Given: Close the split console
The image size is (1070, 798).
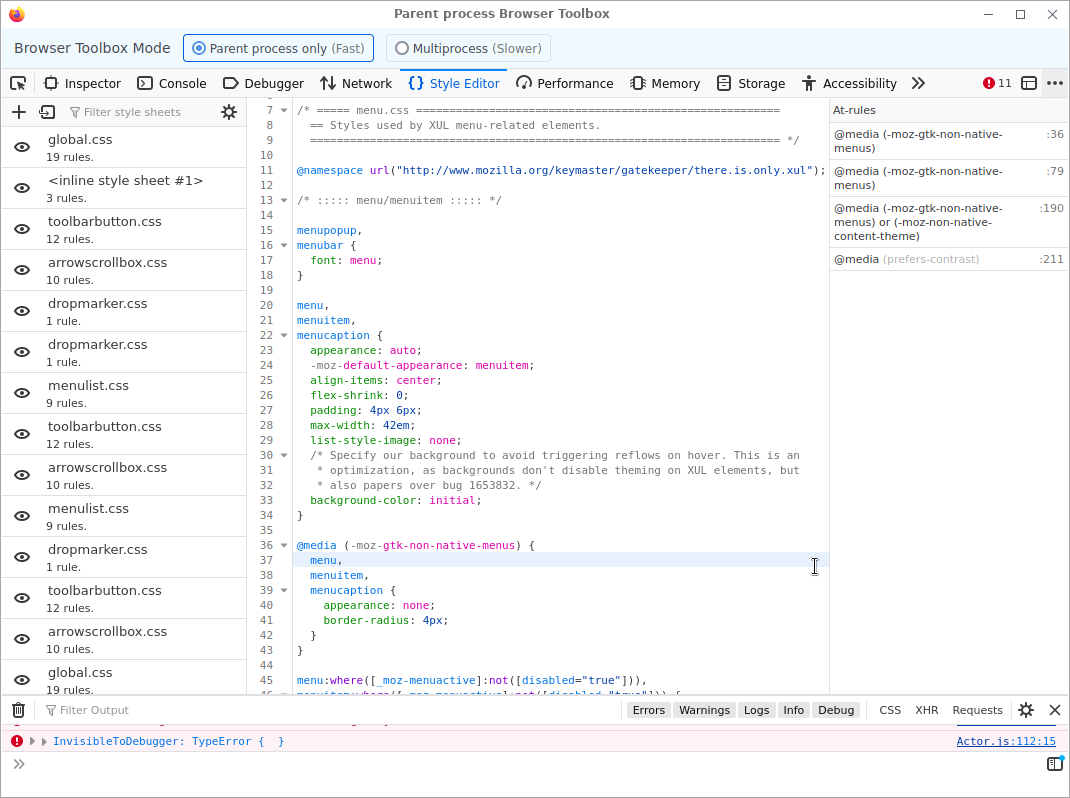Looking at the screenshot, I should 1054,710.
